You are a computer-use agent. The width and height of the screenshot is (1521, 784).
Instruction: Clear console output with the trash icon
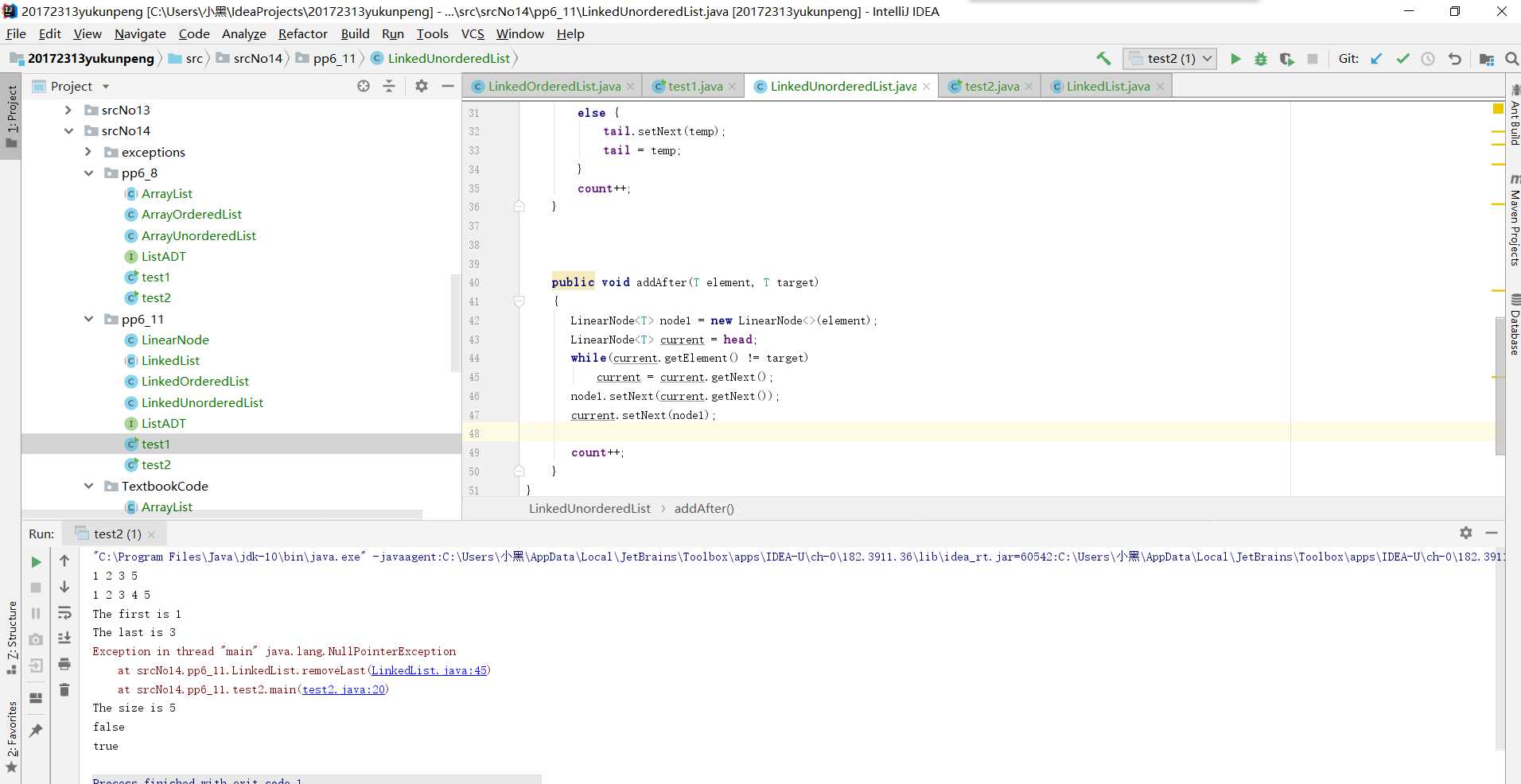point(64,689)
